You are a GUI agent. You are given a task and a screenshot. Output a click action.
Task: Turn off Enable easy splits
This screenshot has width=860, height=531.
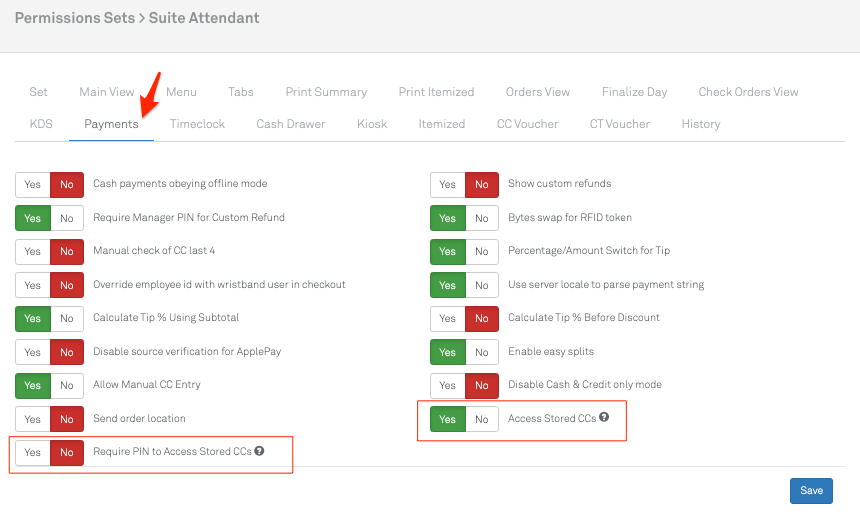pyautogui.click(x=481, y=352)
